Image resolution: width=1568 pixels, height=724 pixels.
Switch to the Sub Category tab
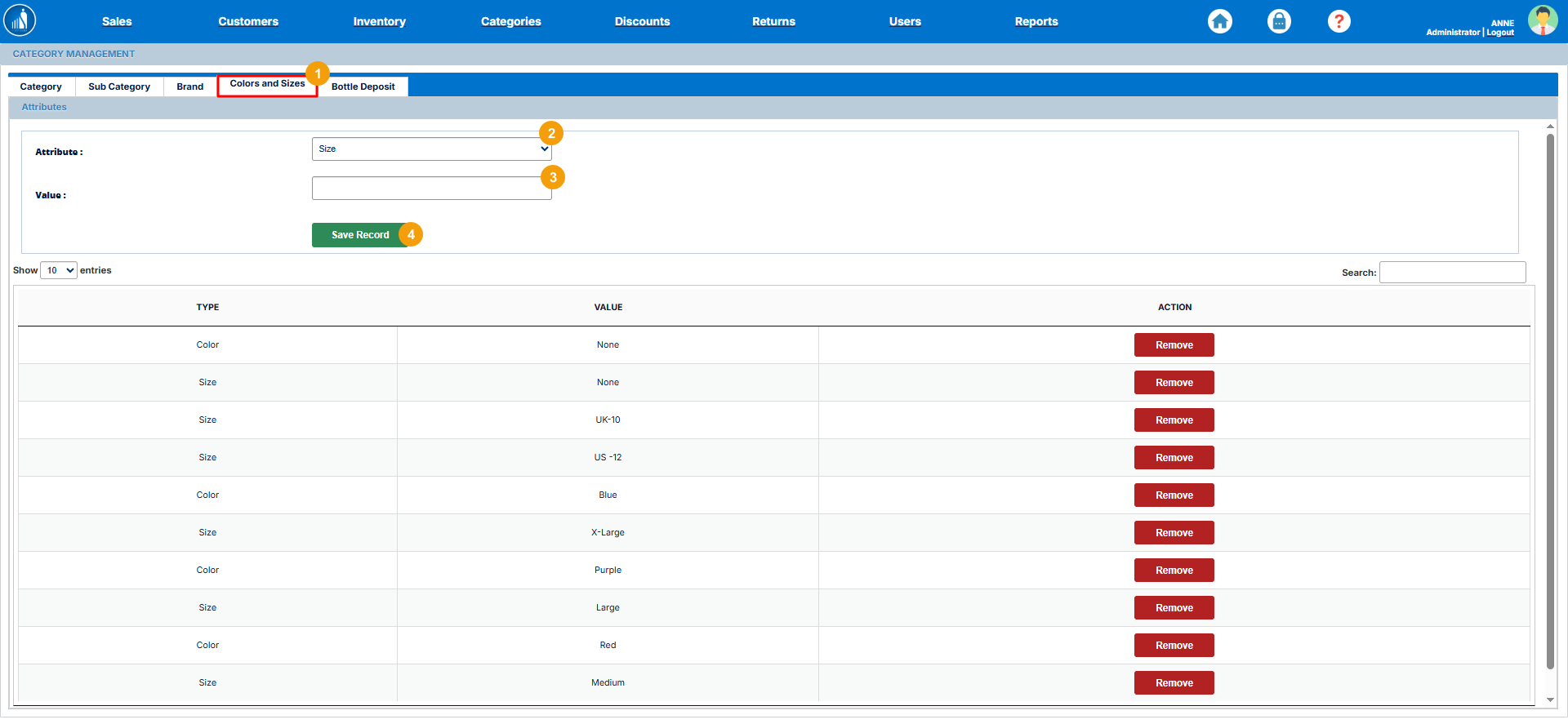[x=119, y=87]
